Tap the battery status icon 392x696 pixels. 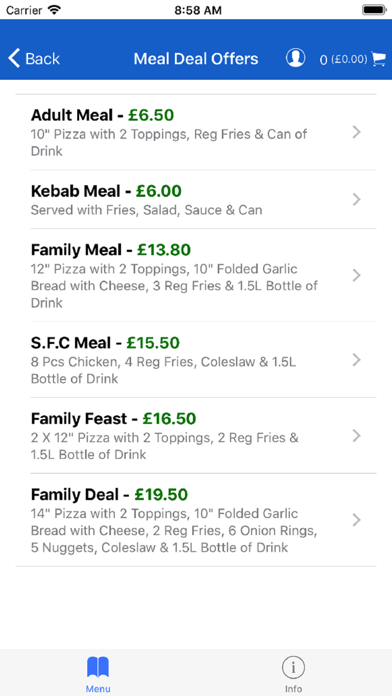click(x=375, y=10)
